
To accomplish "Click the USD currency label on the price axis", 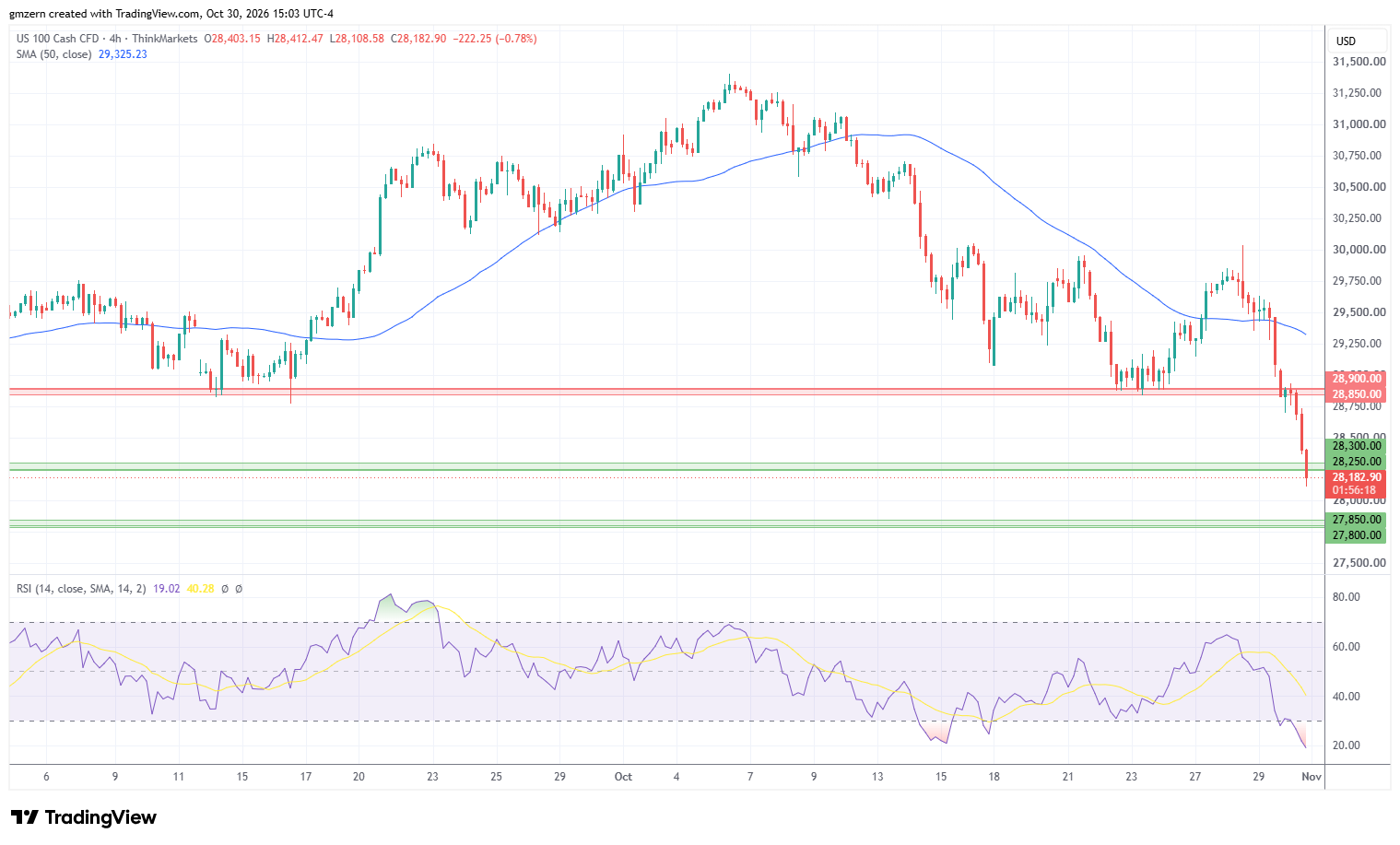I will pyautogui.click(x=1347, y=41).
